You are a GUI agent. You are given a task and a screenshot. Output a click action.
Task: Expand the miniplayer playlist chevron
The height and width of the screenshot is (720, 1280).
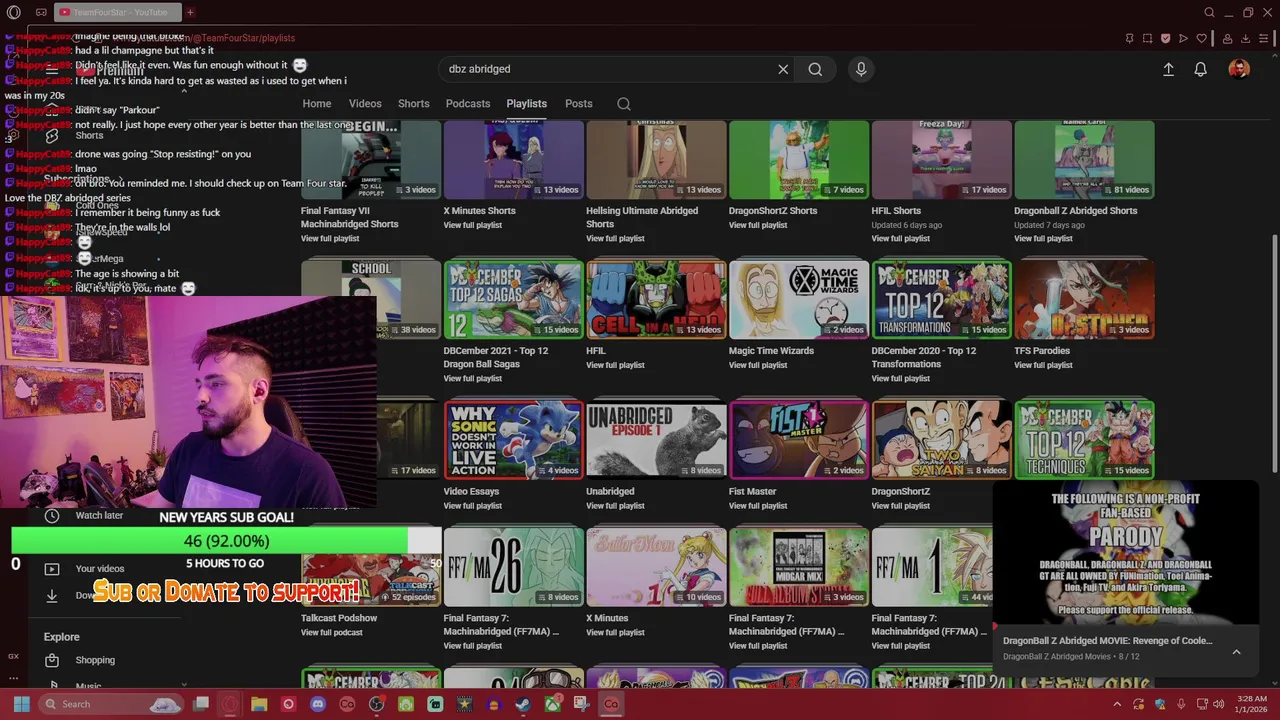tap(1236, 652)
